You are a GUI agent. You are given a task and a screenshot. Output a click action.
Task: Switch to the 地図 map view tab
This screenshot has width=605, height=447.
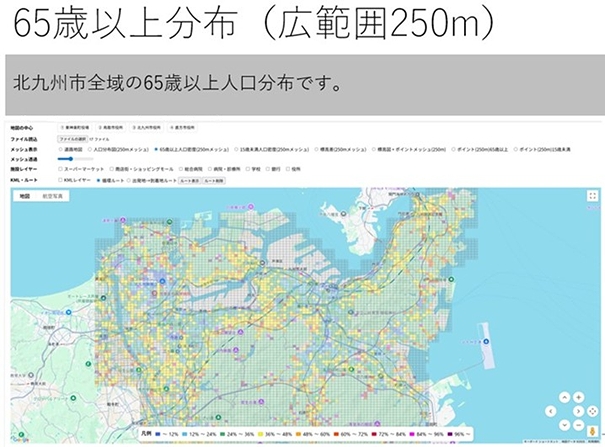click(24, 197)
